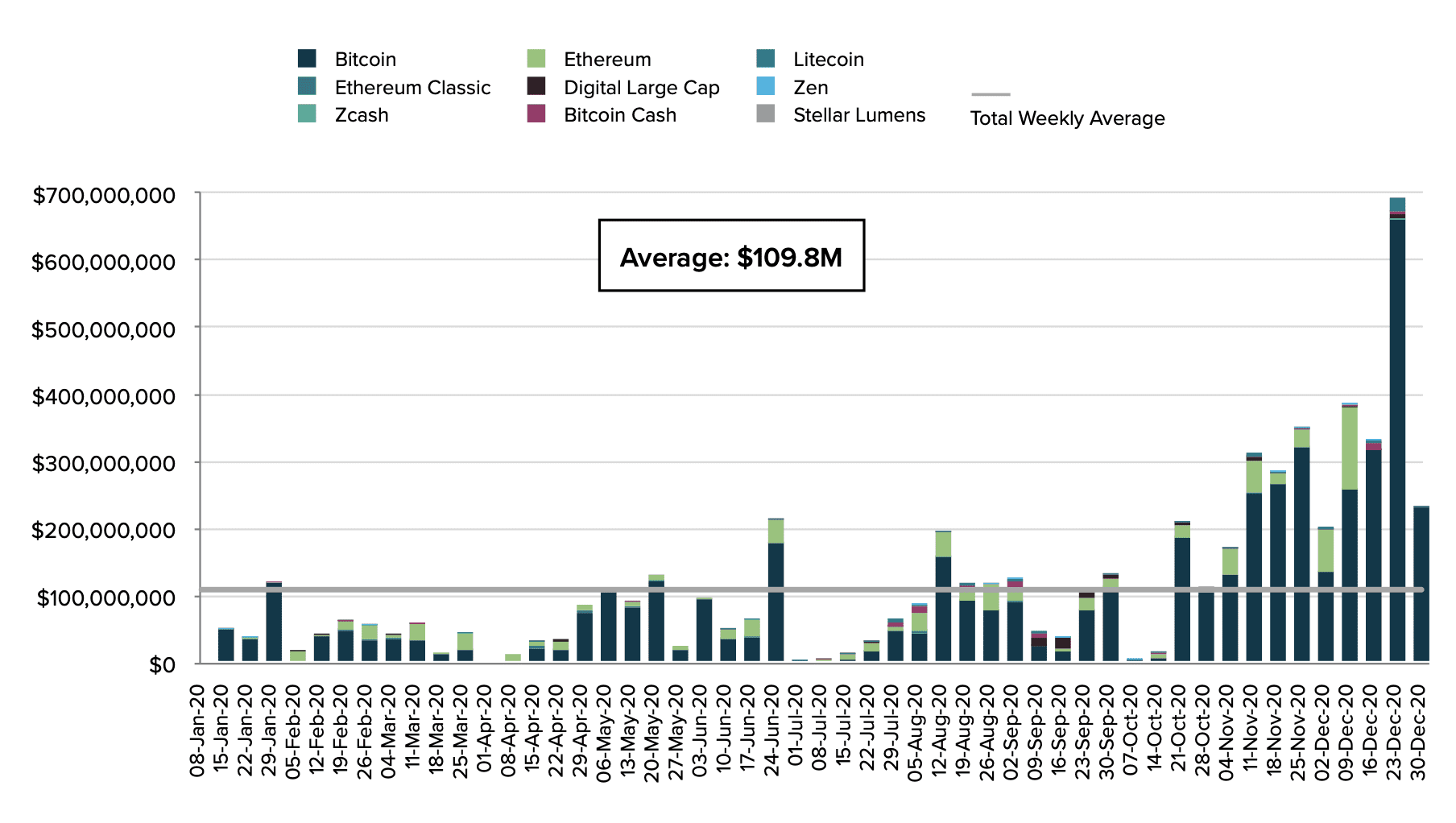The width and height of the screenshot is (1456, 823).
Task: Click the Bitcoin legend color swatch
Action: 307,59
